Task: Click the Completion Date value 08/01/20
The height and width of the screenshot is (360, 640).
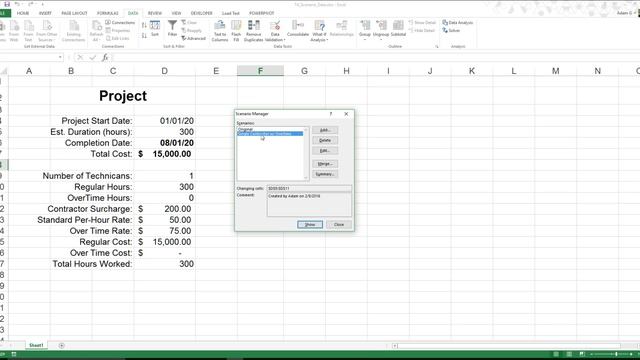Action: (164, 143)
